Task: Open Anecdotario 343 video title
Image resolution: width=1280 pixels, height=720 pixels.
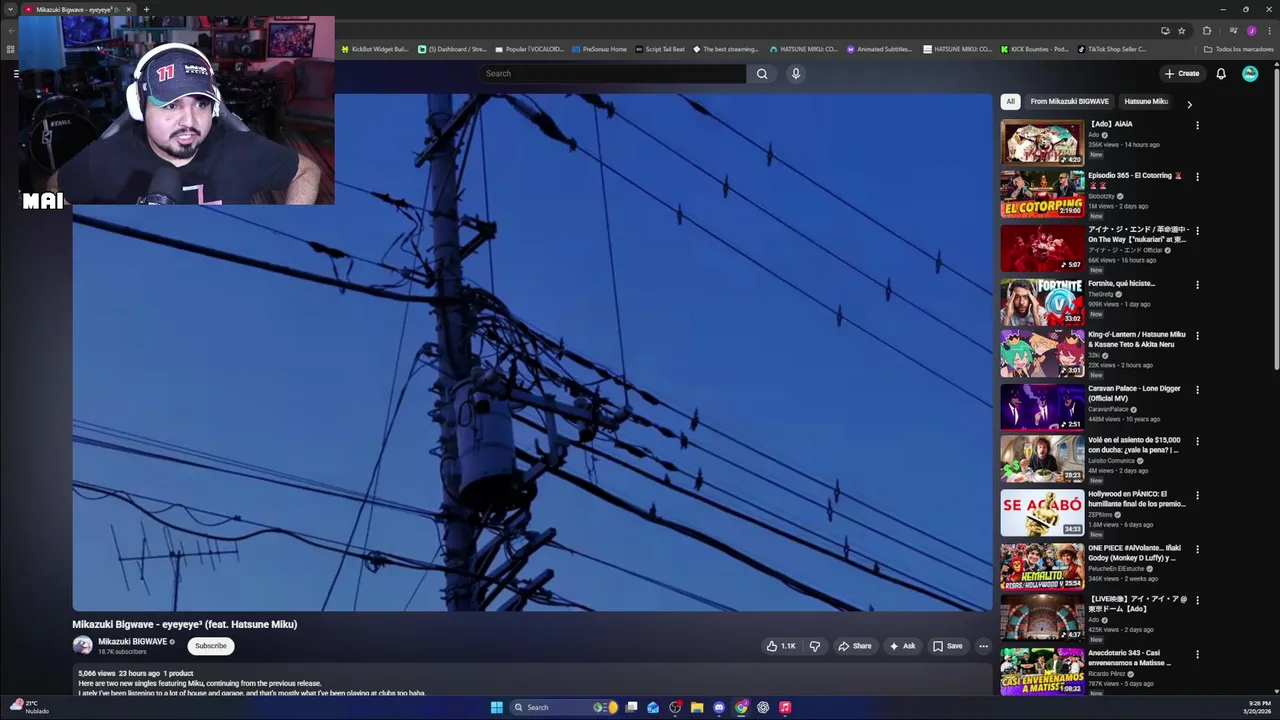Action: tap(1130, 657)
